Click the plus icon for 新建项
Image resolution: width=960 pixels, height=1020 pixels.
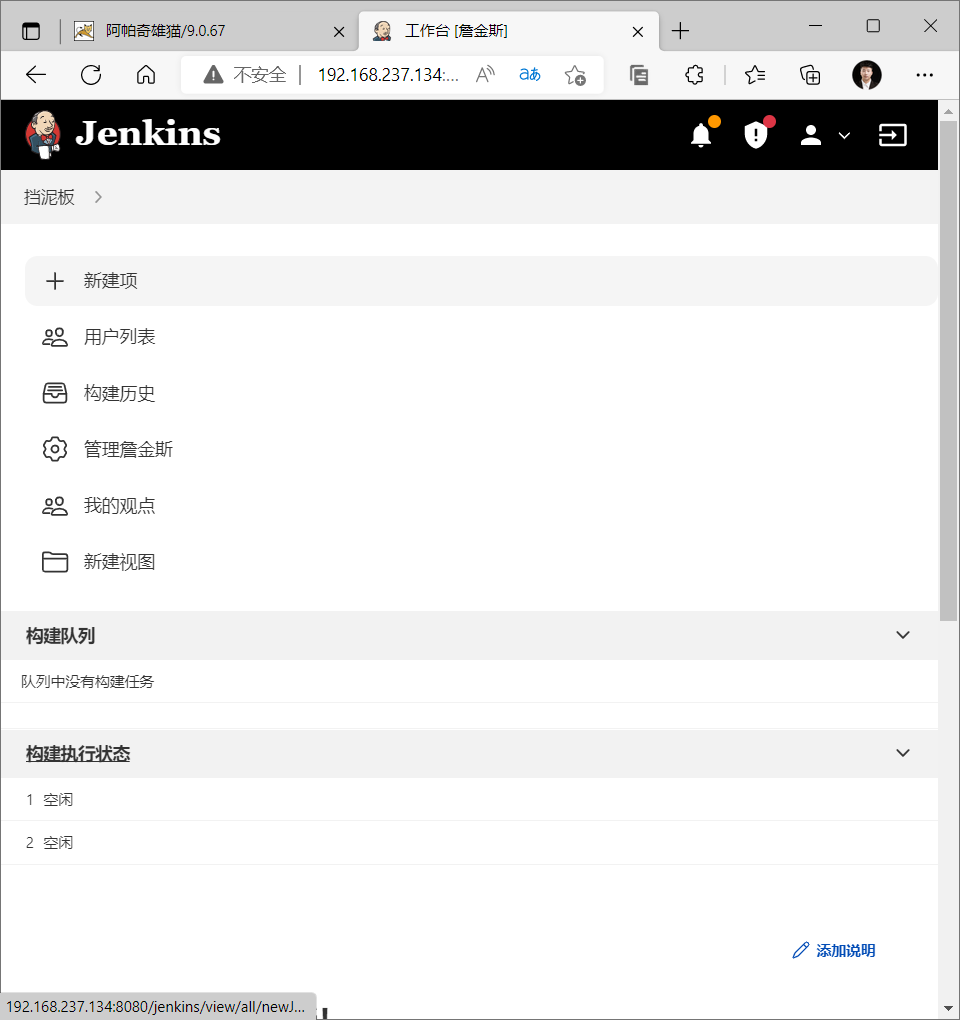(55, 281)
